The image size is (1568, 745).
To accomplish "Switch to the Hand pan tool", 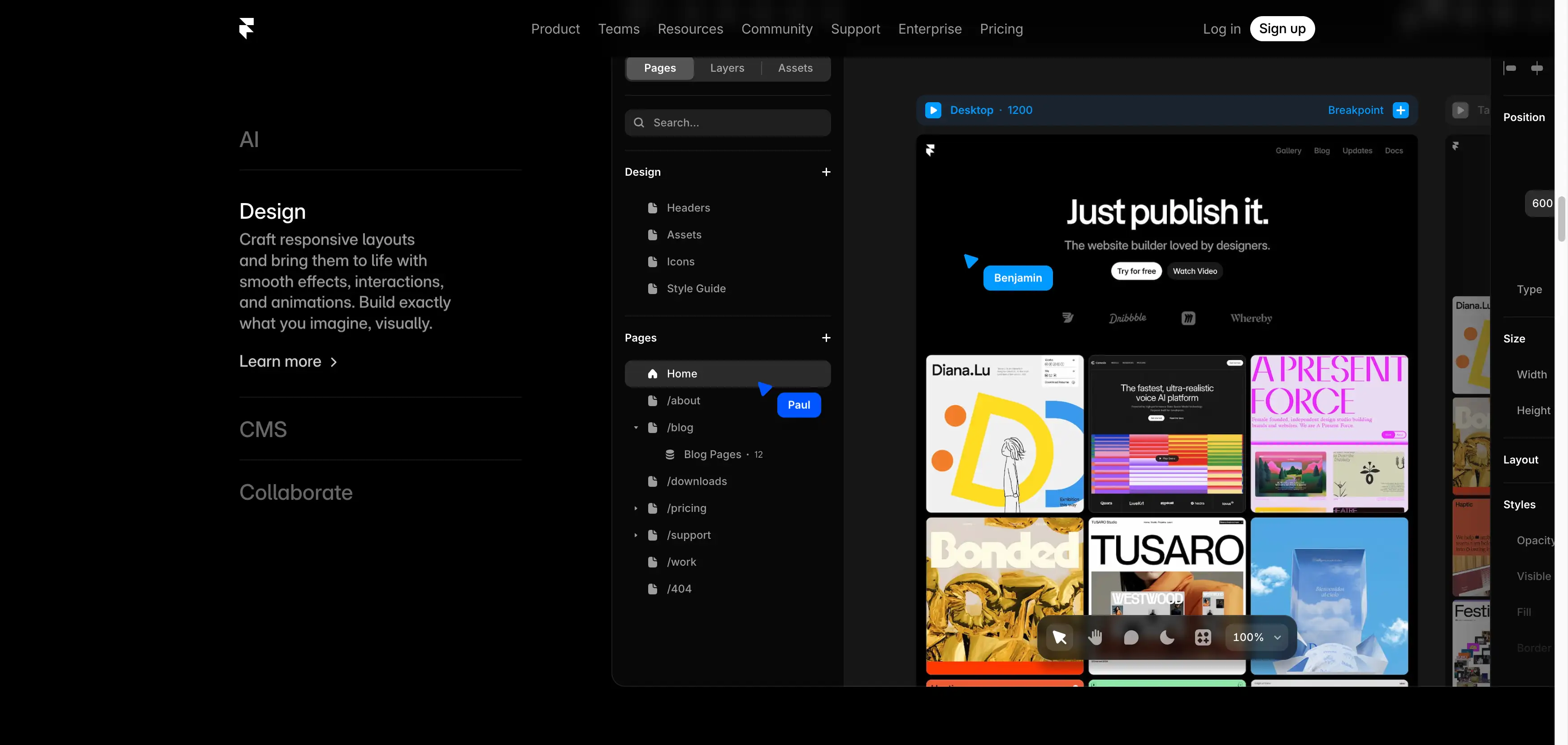I will [x=1096, y=637].
